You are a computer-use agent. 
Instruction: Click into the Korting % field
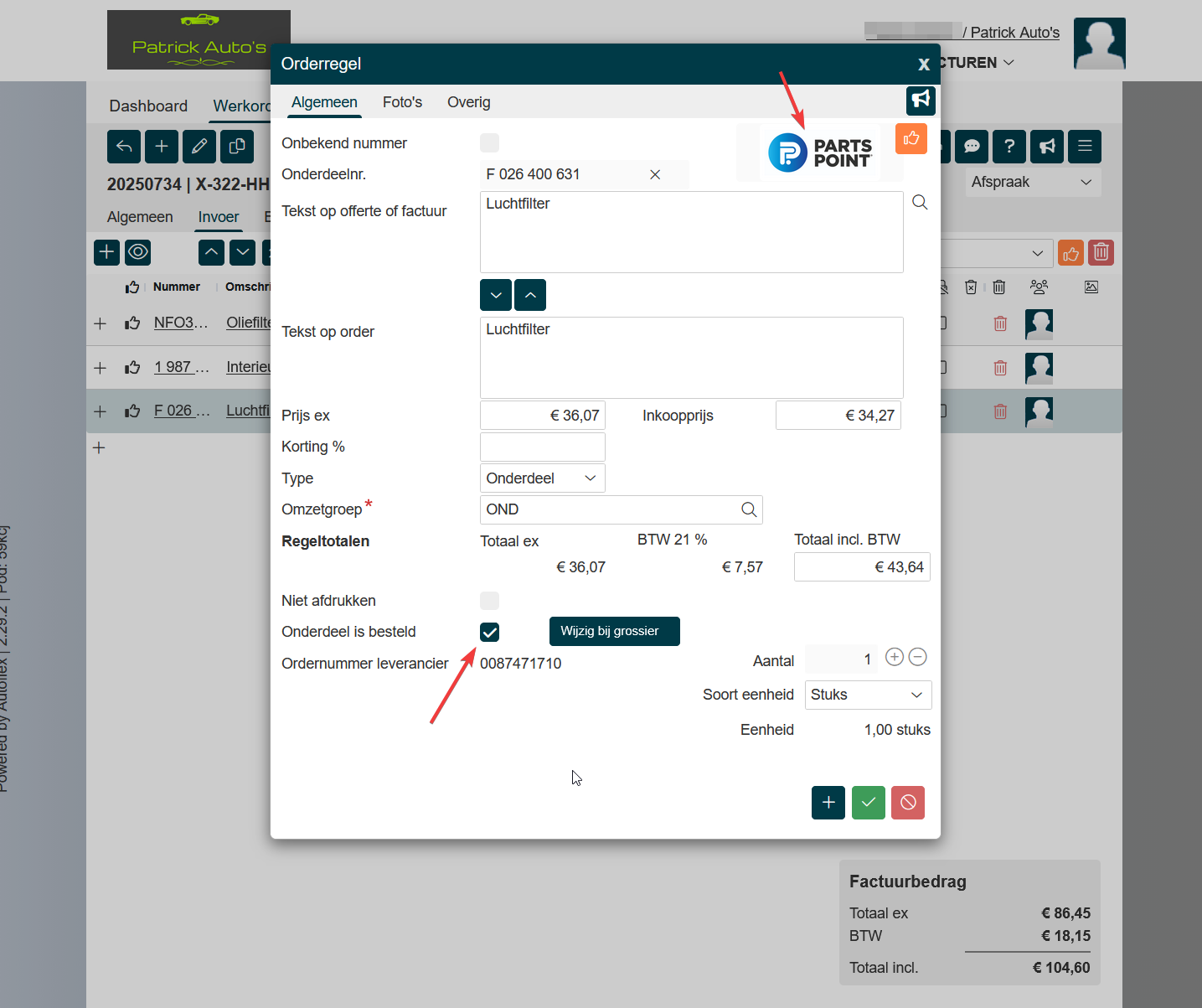[542, 447]
